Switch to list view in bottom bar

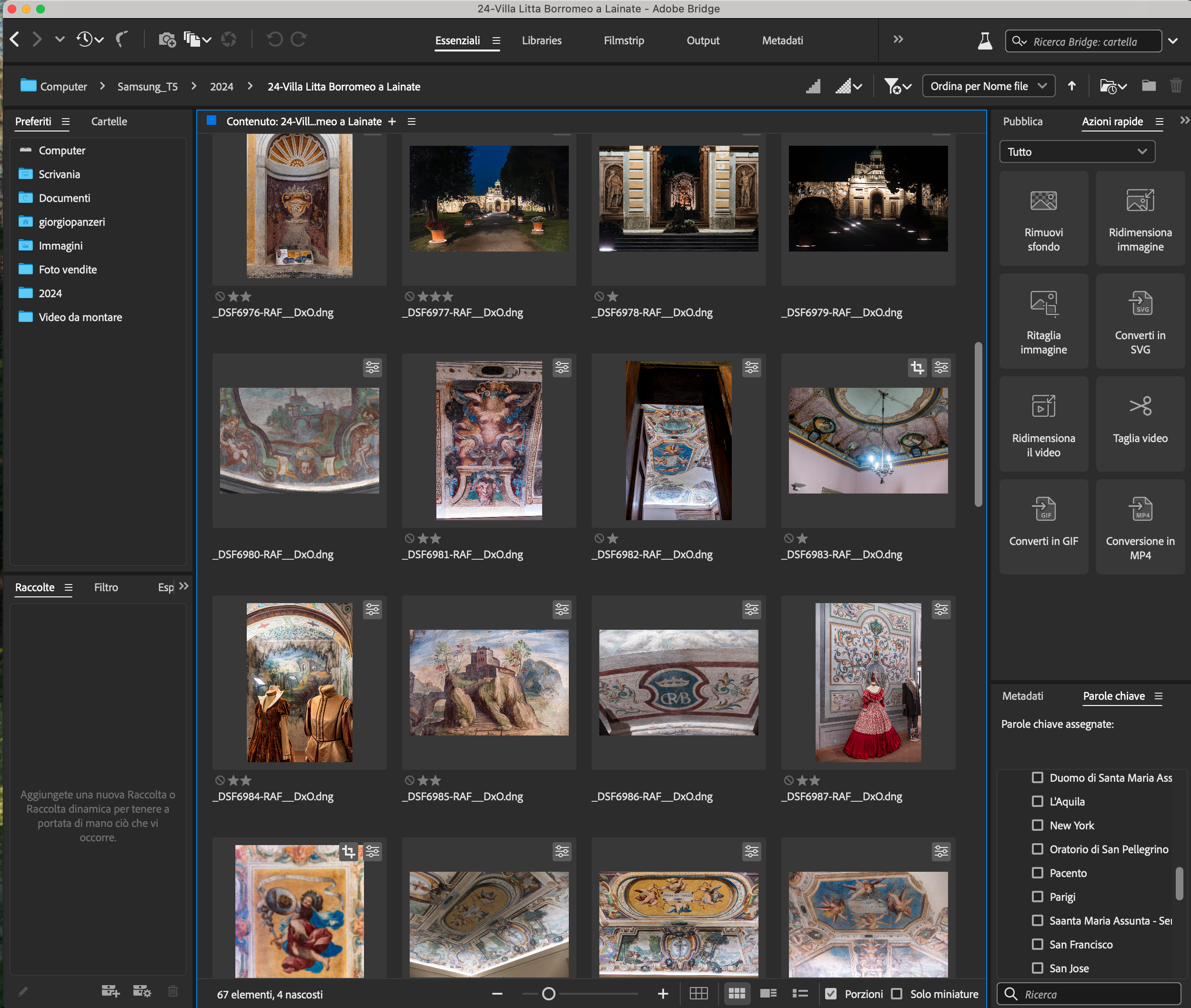tap(799, 994)
